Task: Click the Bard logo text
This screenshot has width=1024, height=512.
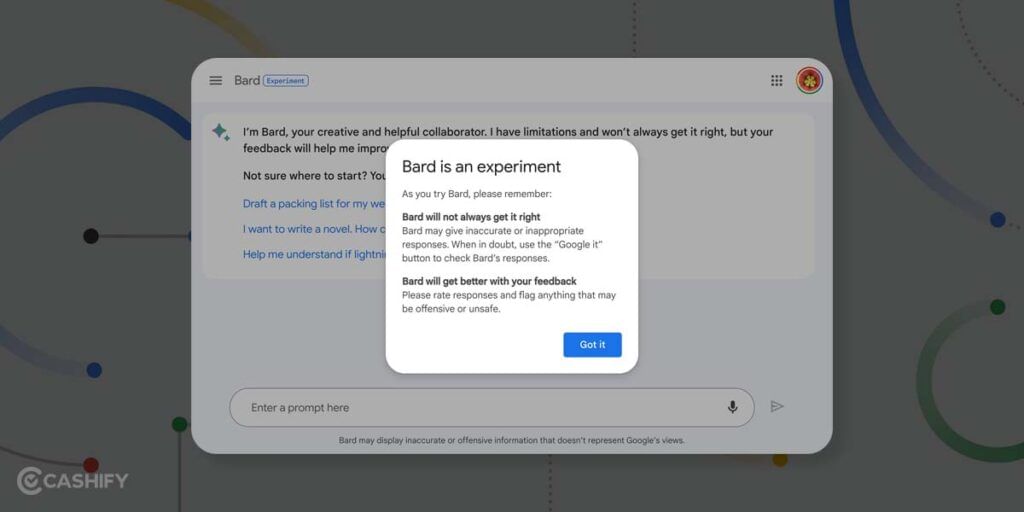Action: coord(247,81)
